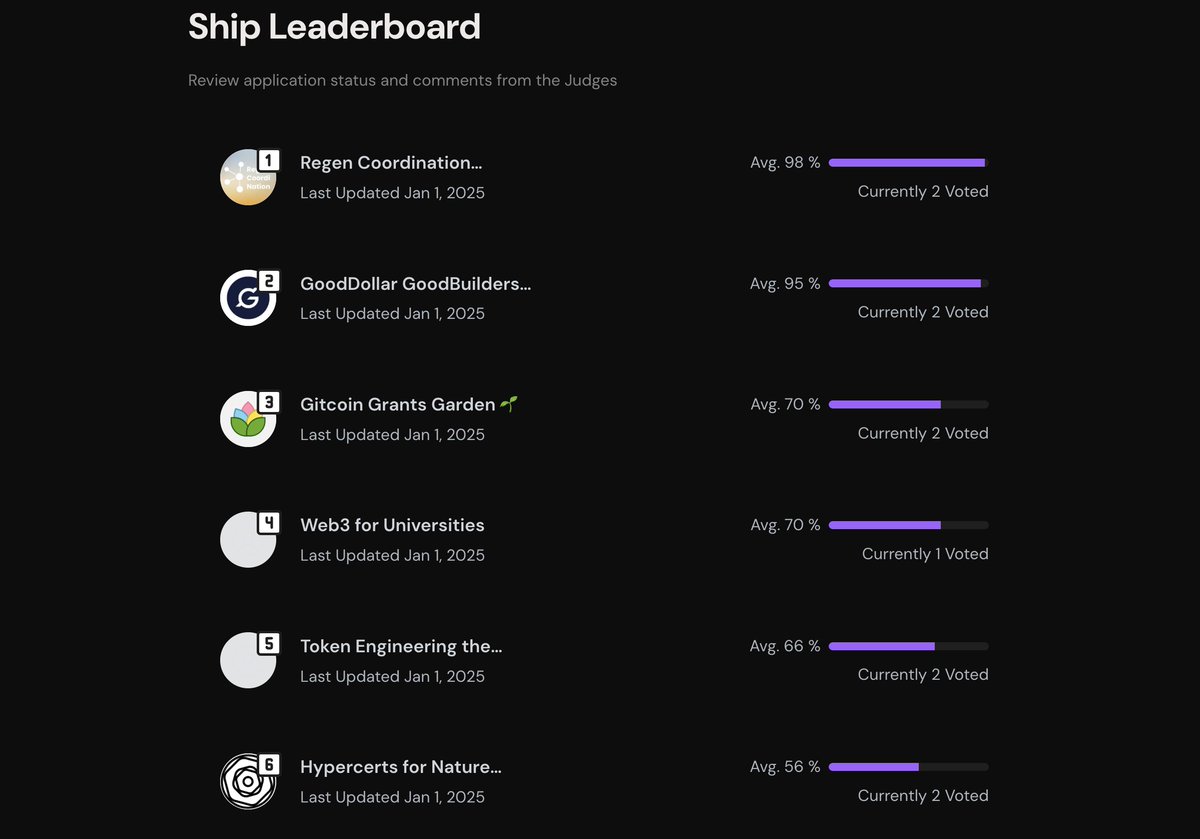Open the Regen Coordination entry title

coord(391,163)
